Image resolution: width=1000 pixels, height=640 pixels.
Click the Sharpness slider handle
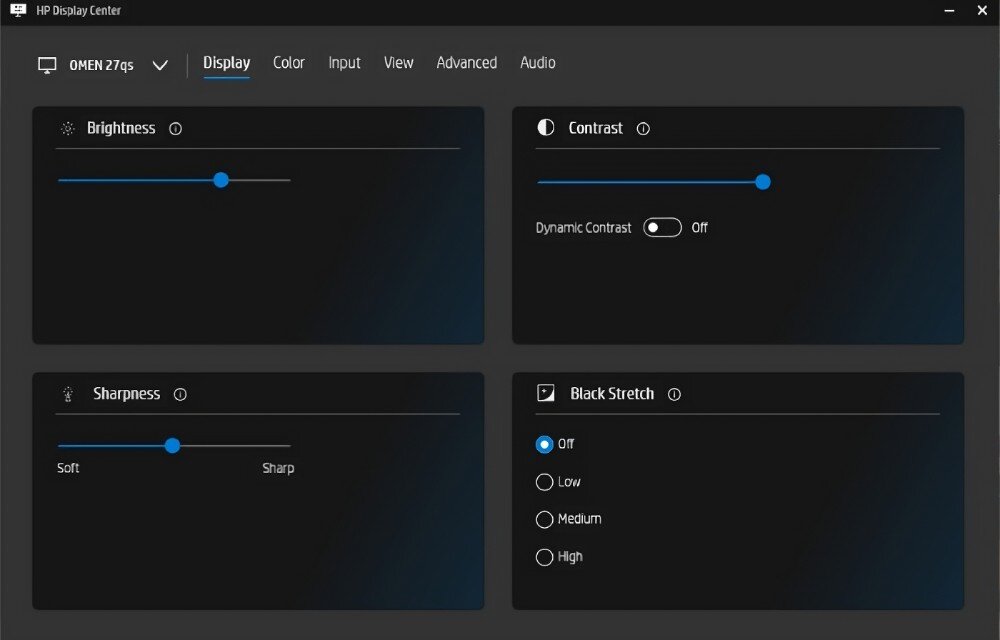[x=172, y=446]
